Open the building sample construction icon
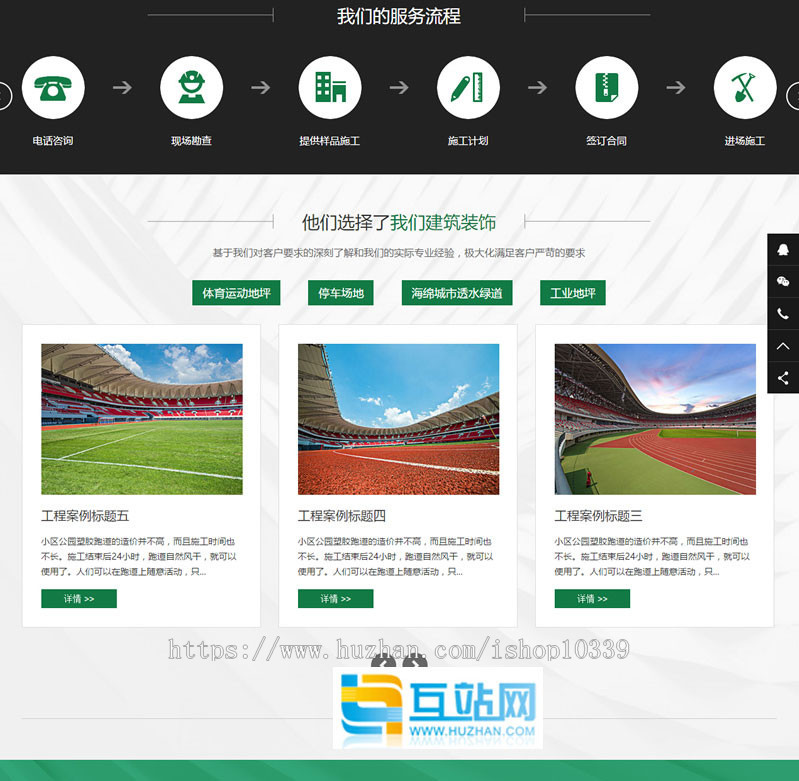 [330, 88]
